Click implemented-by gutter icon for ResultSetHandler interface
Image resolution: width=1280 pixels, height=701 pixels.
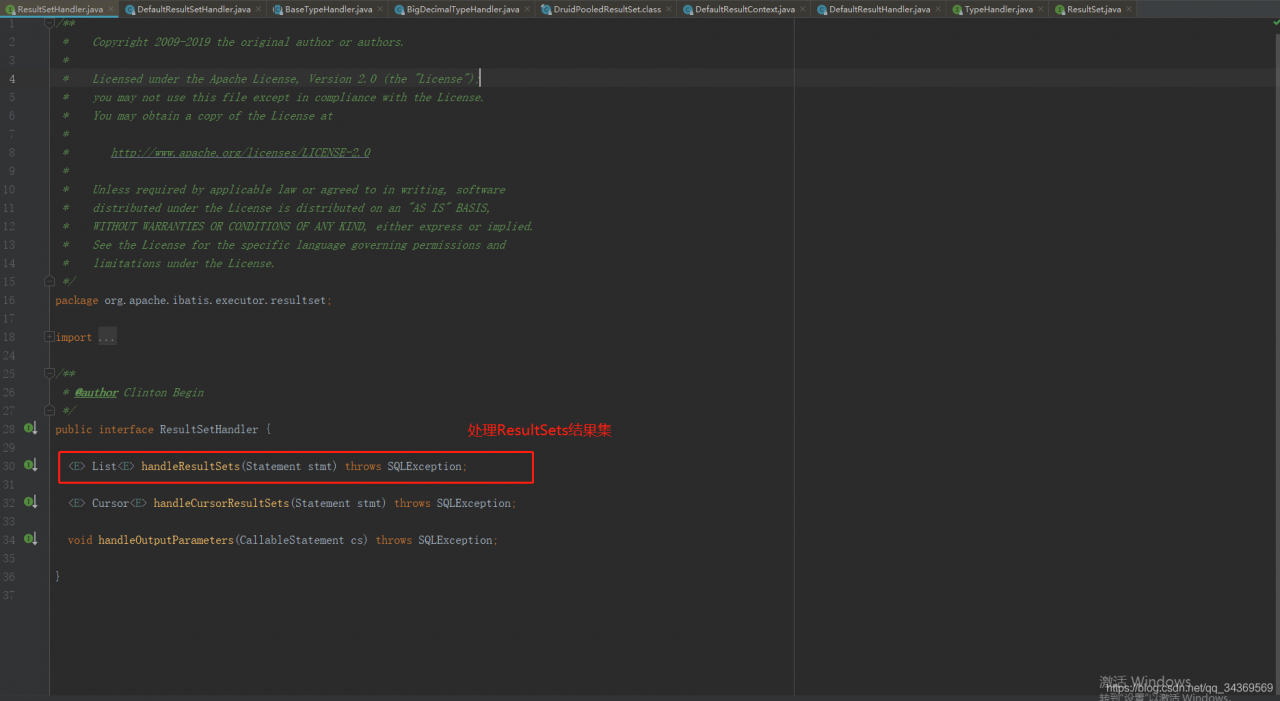coord(31,429)
